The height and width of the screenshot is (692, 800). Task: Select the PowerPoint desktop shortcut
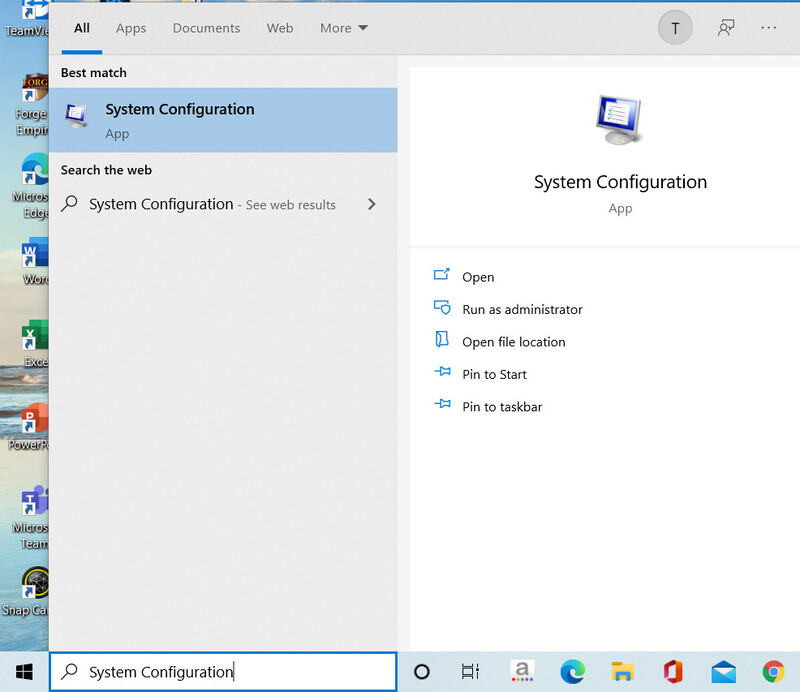[30, 427]
